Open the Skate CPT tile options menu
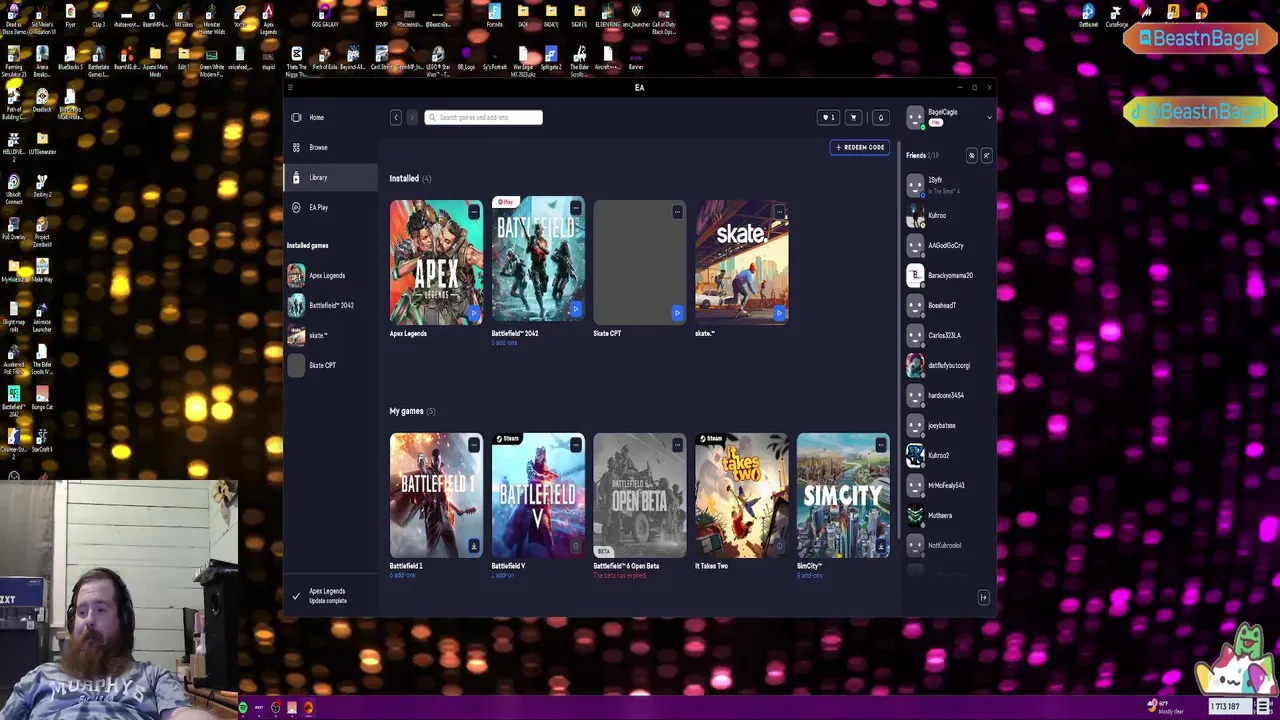This screenshot has width=1280, height=720. [x=677, y=212]
